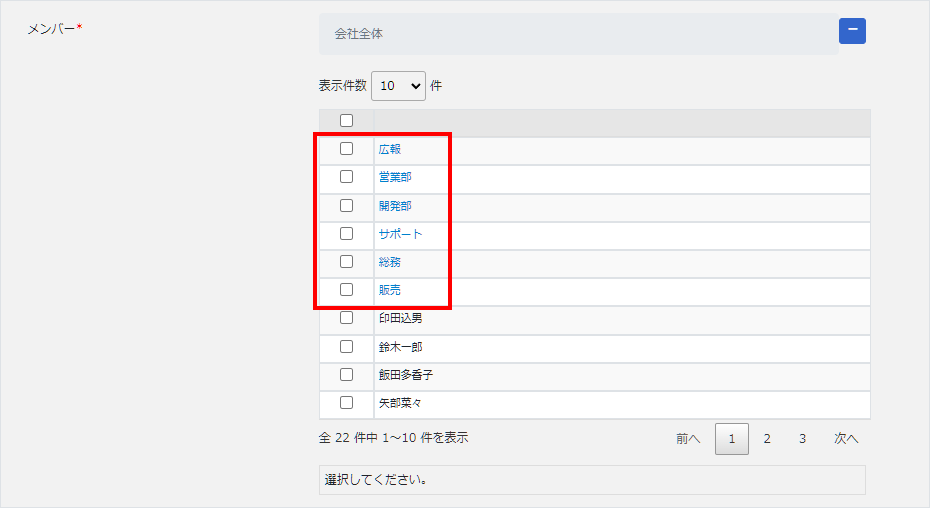Viewport: 930px width, 508px height.
Task: Check the 鈴木一郎 checkbox
Action: point(346,347)
